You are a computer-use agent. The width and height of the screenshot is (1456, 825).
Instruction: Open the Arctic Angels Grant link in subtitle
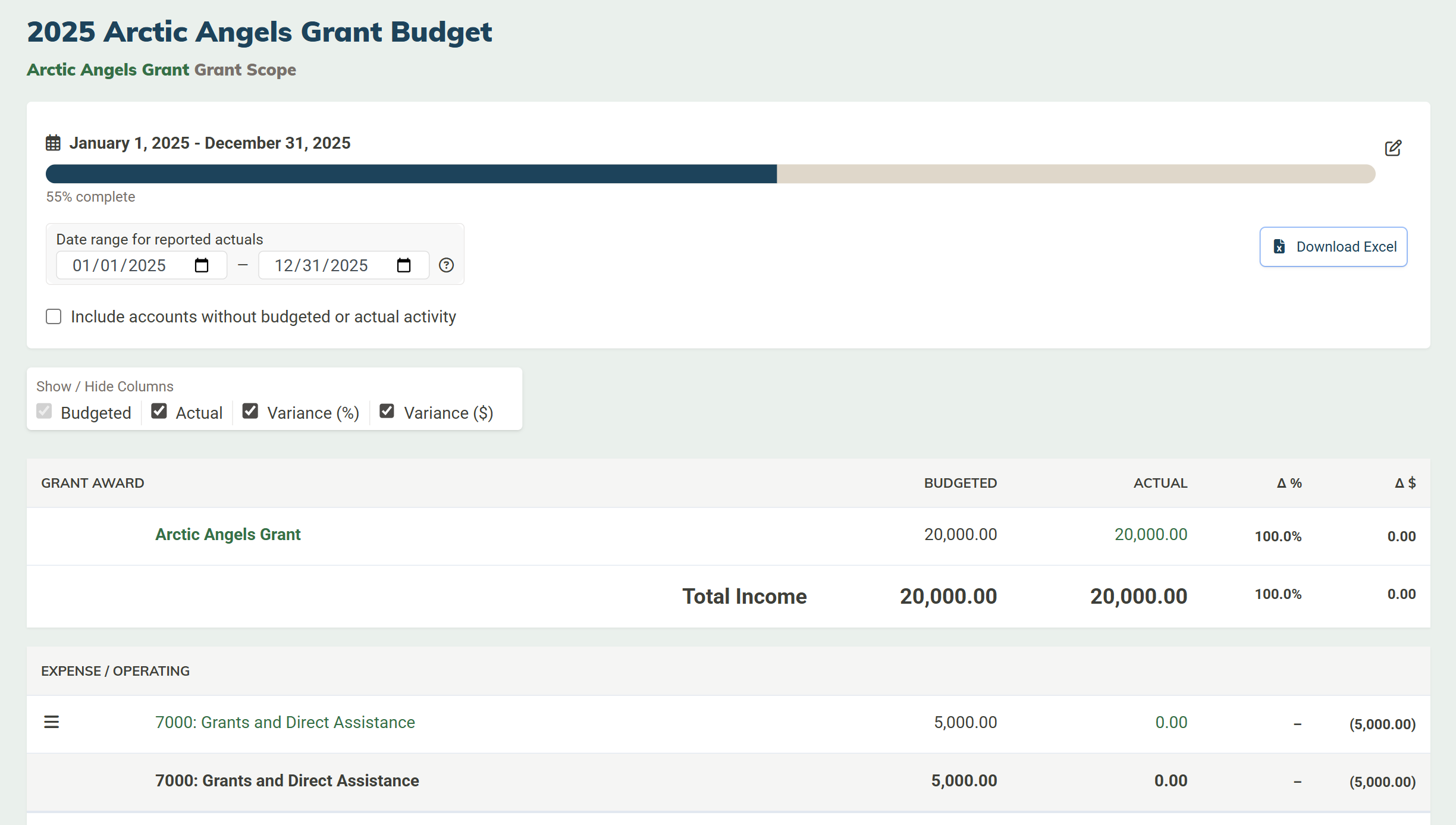108,70
